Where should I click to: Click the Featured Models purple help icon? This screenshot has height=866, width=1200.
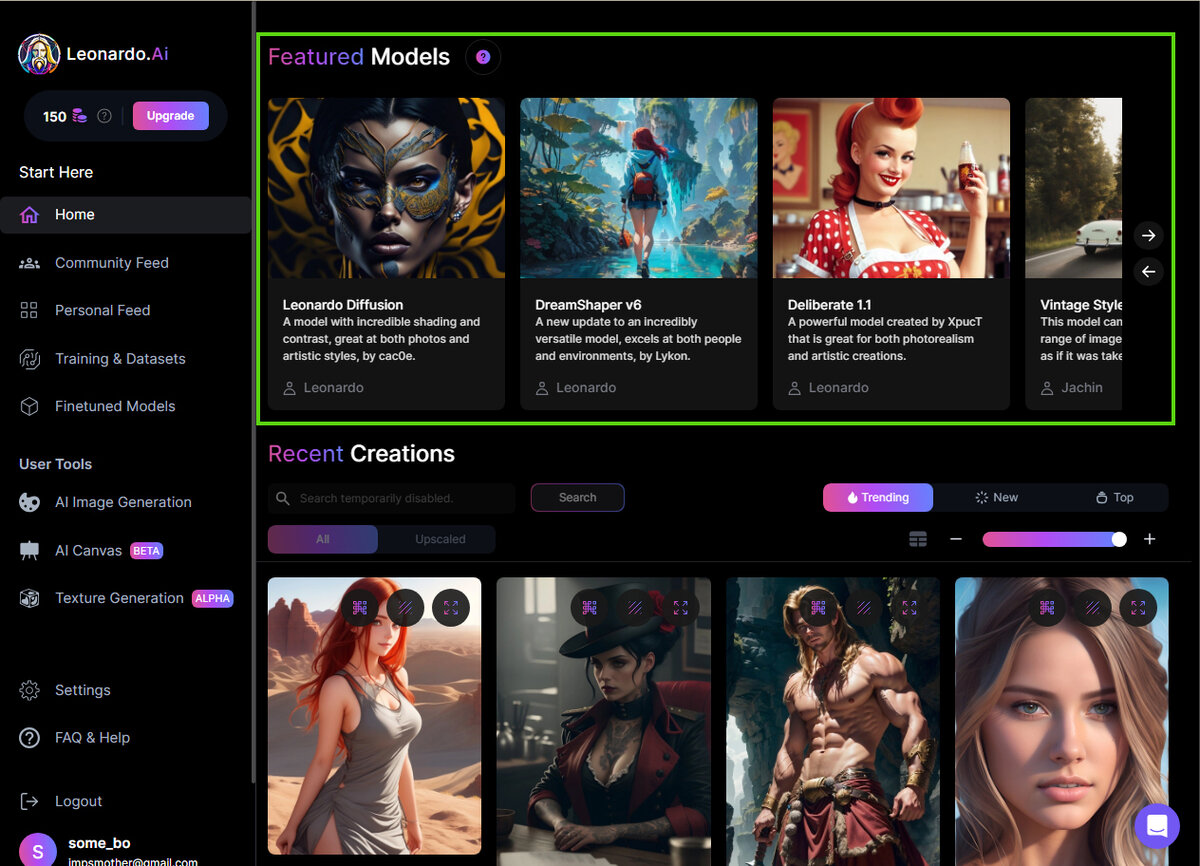[x=483, y=57]
